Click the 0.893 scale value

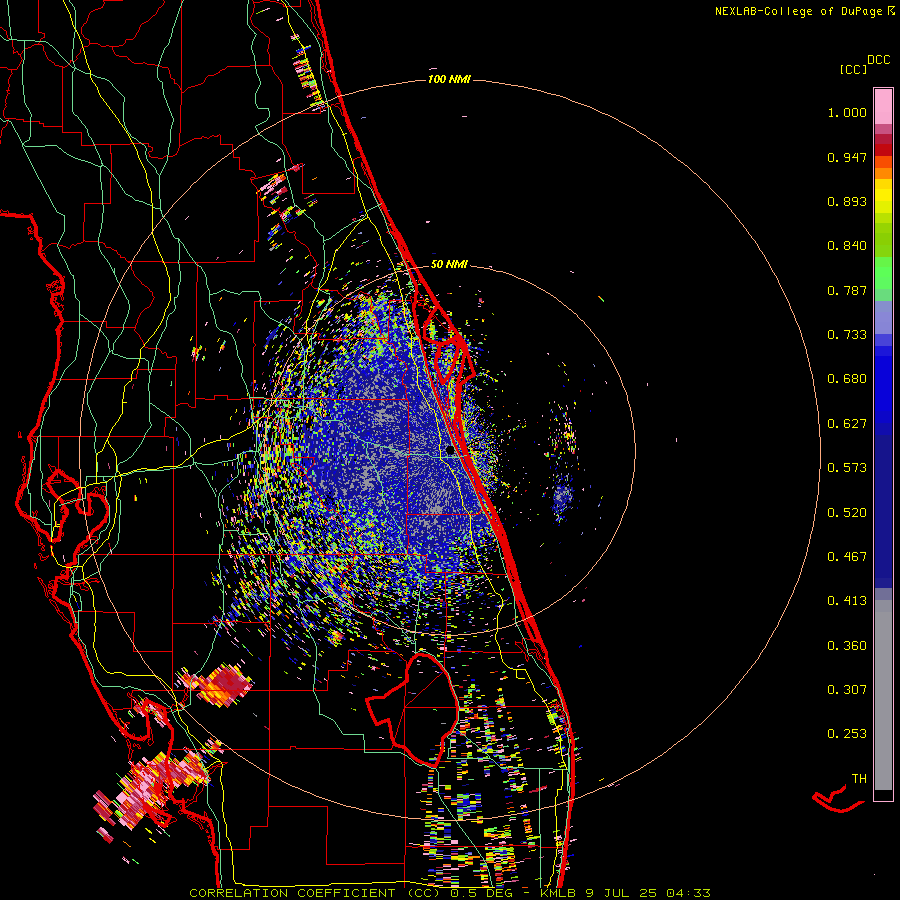[847, 201]
